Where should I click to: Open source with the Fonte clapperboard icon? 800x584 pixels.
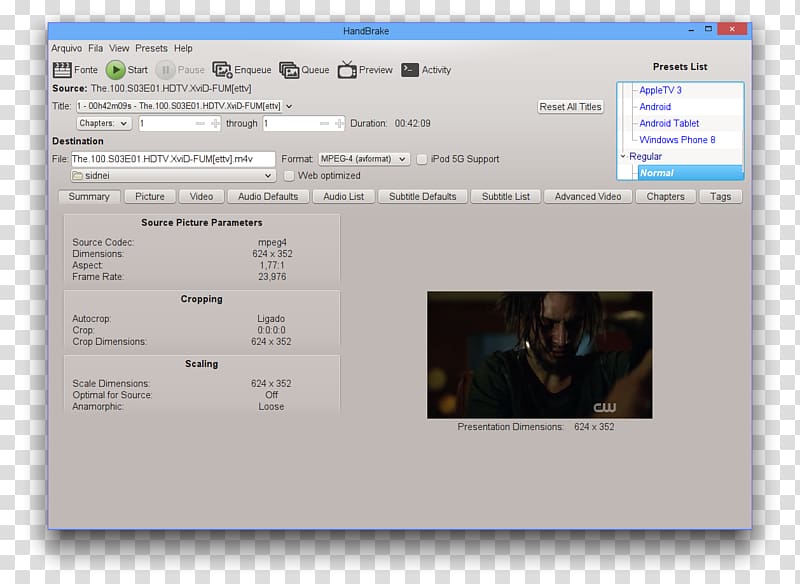62,70
